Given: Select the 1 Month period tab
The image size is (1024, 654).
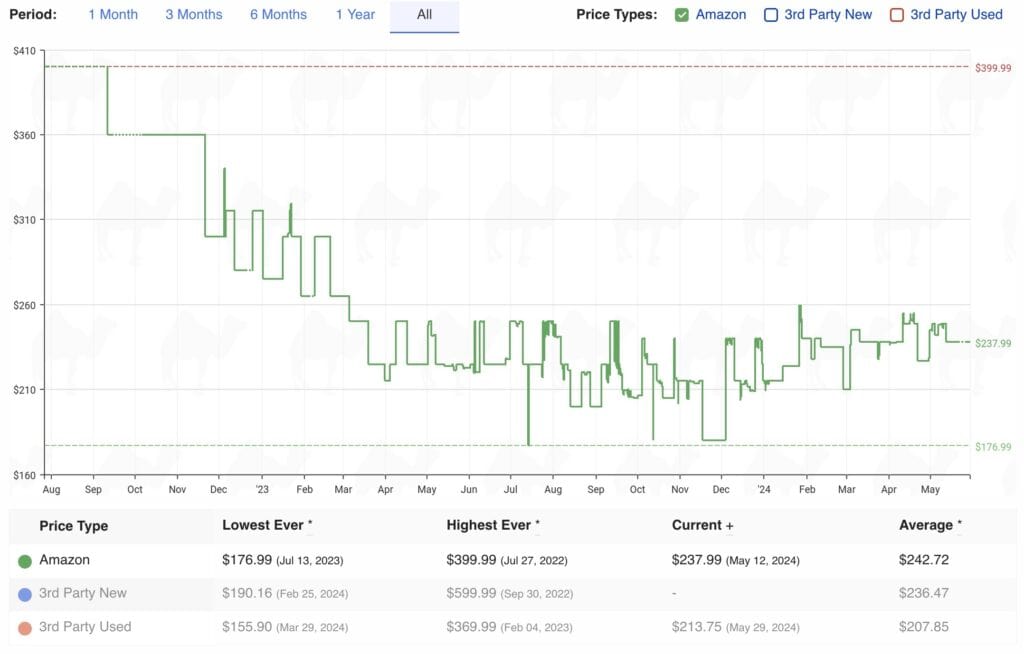Looking at the screenshot, I should 113,15.
